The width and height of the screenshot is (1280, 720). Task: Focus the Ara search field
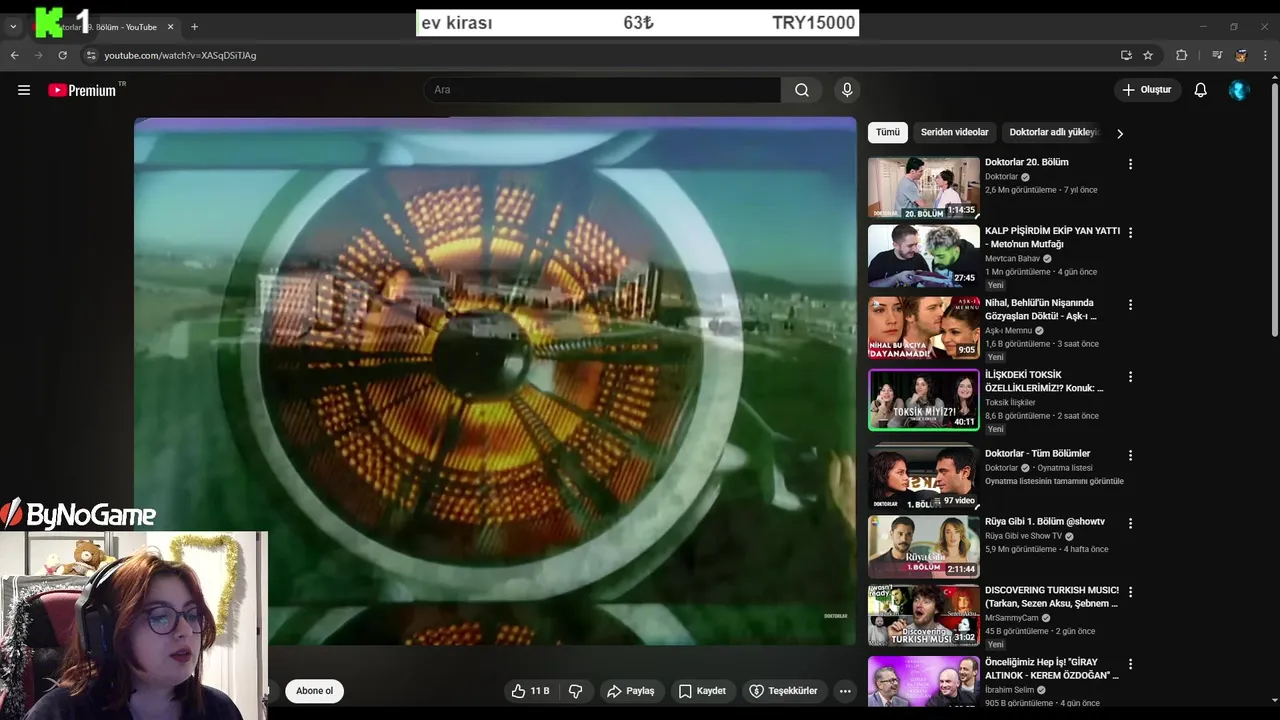coord(602,90)
